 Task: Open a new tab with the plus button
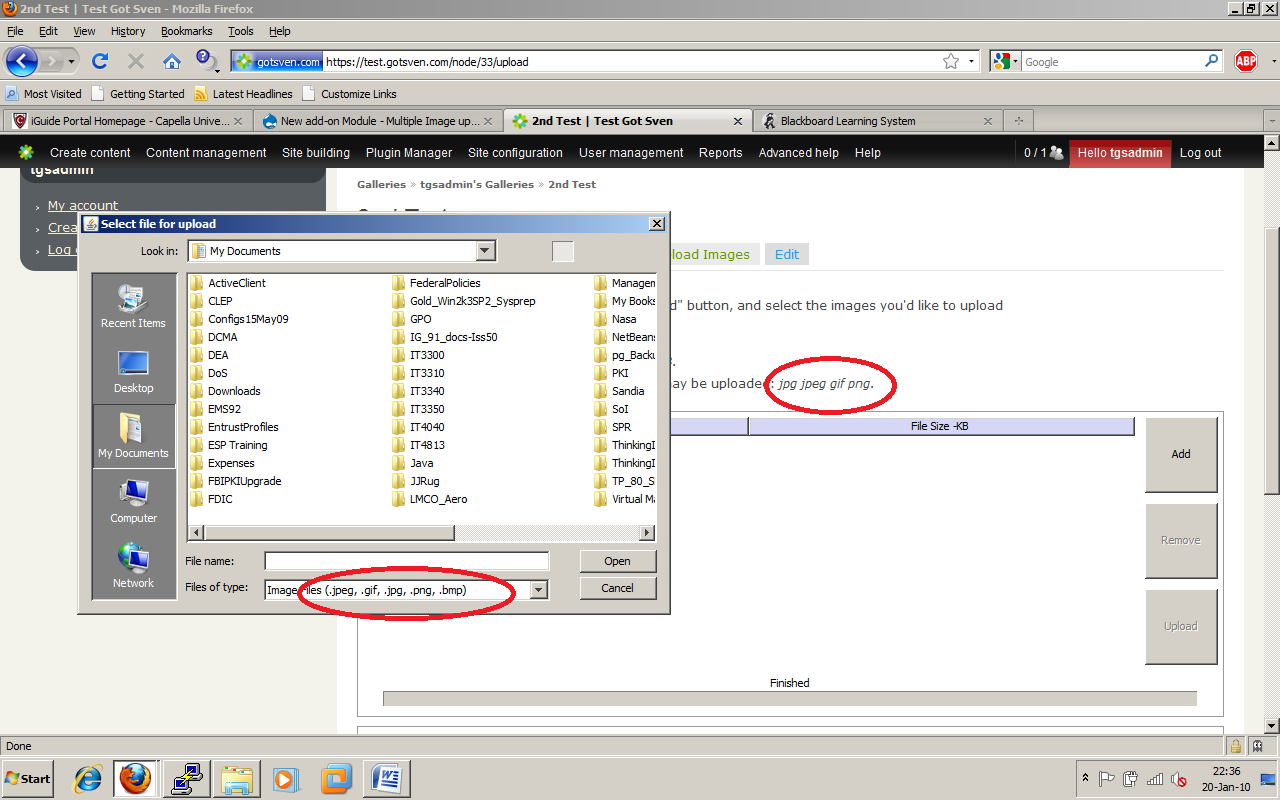[x=1019, y=121]
